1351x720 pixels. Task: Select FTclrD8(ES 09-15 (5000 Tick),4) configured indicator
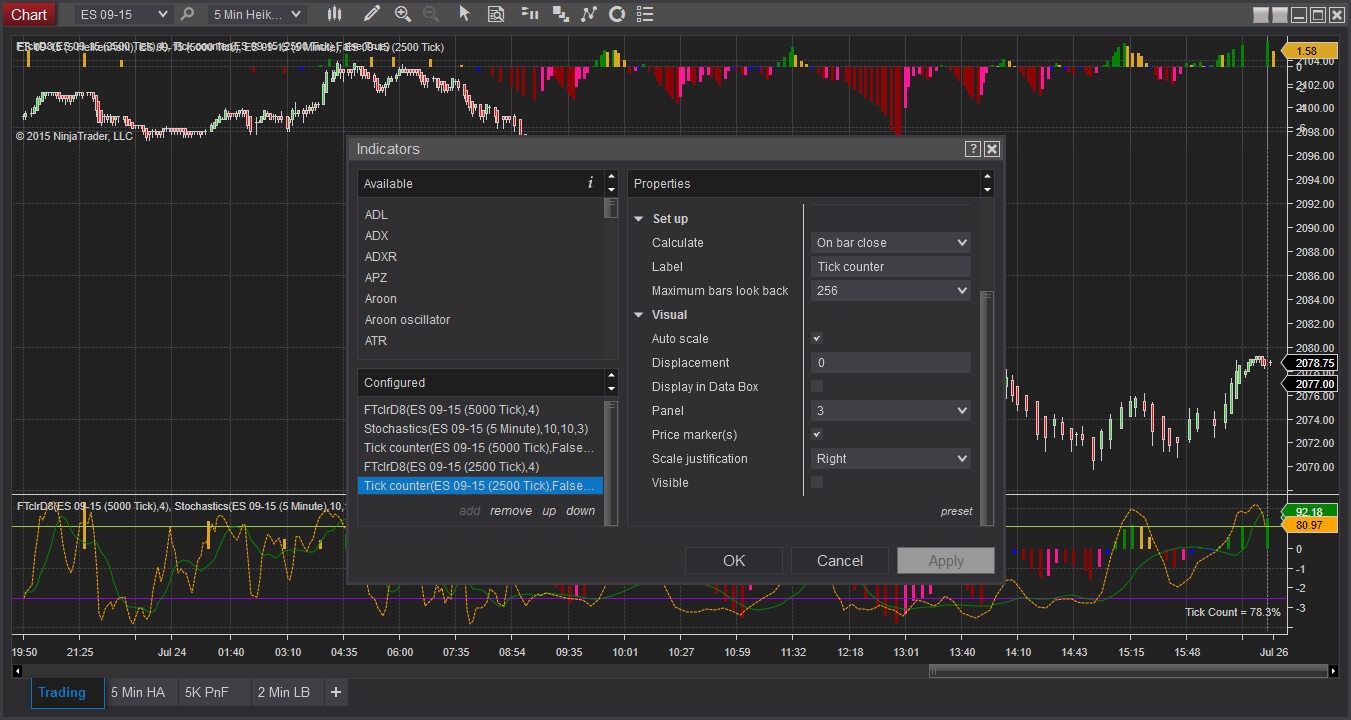481,410
